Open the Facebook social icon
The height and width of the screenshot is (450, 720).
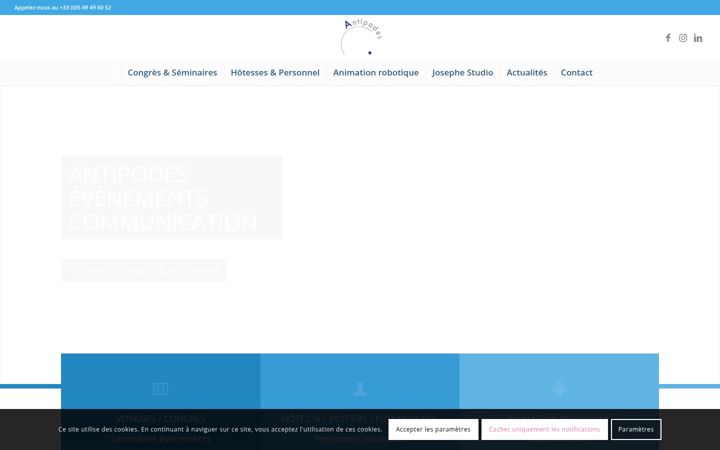tap(668, 38)
